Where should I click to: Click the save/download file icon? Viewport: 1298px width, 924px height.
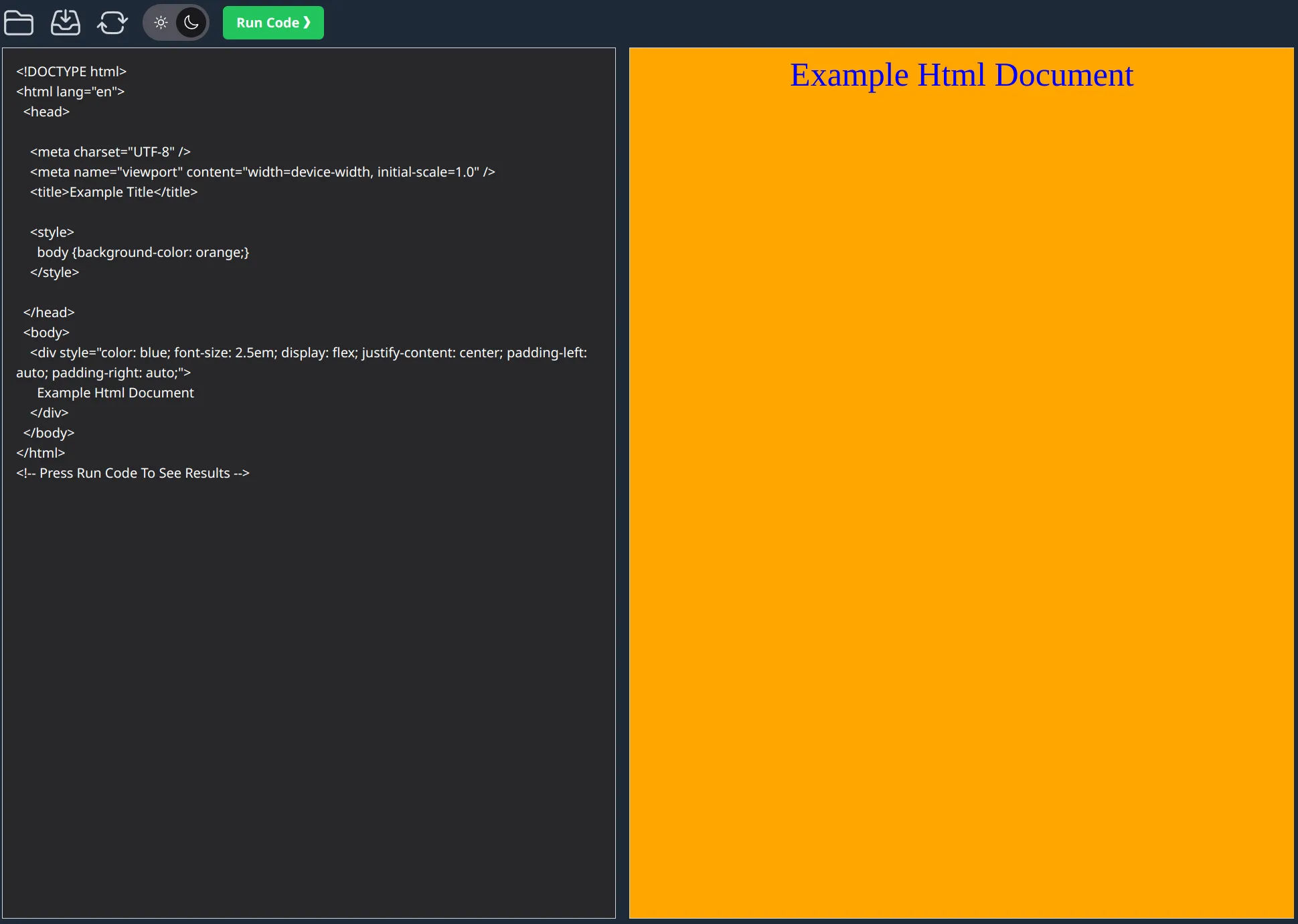pyautogui.click(x=64, y=22)
